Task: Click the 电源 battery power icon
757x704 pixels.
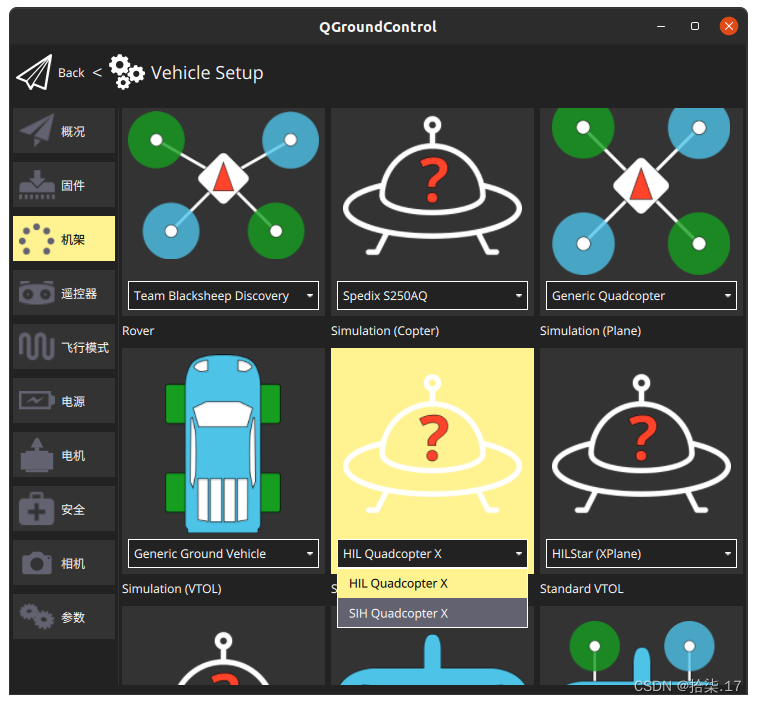Action: tap(37, 401)
